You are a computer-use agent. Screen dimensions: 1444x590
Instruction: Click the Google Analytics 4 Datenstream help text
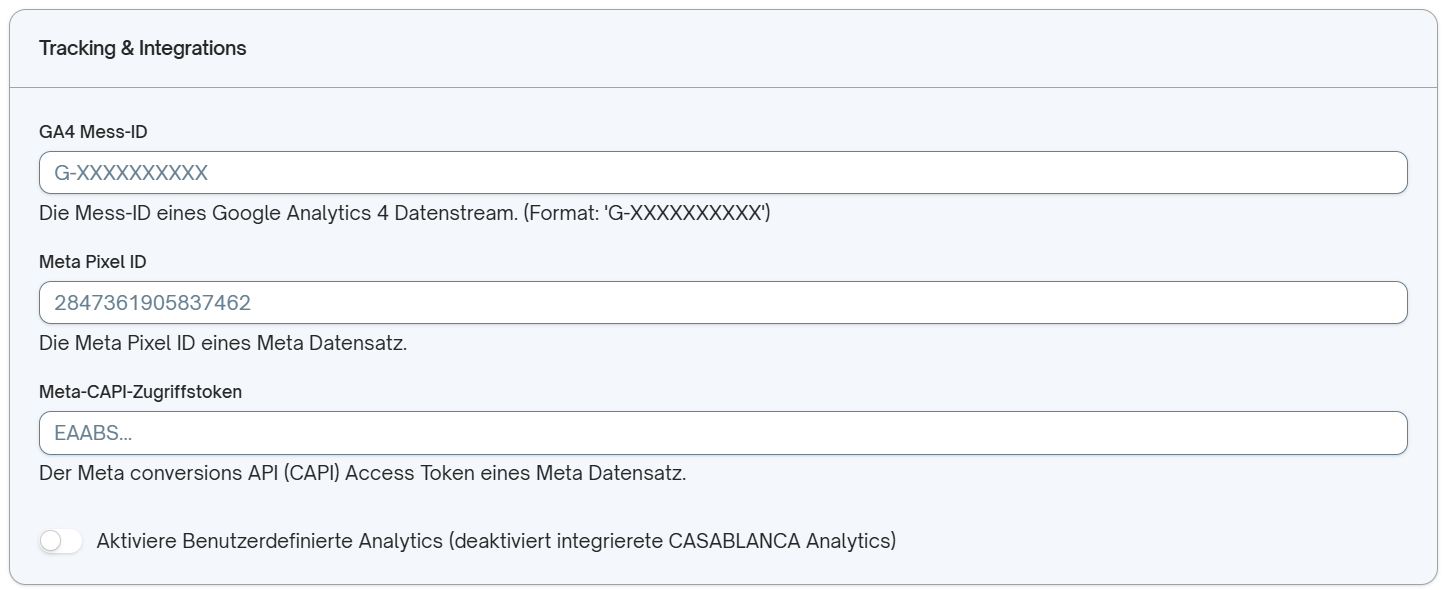coord(405,213)
